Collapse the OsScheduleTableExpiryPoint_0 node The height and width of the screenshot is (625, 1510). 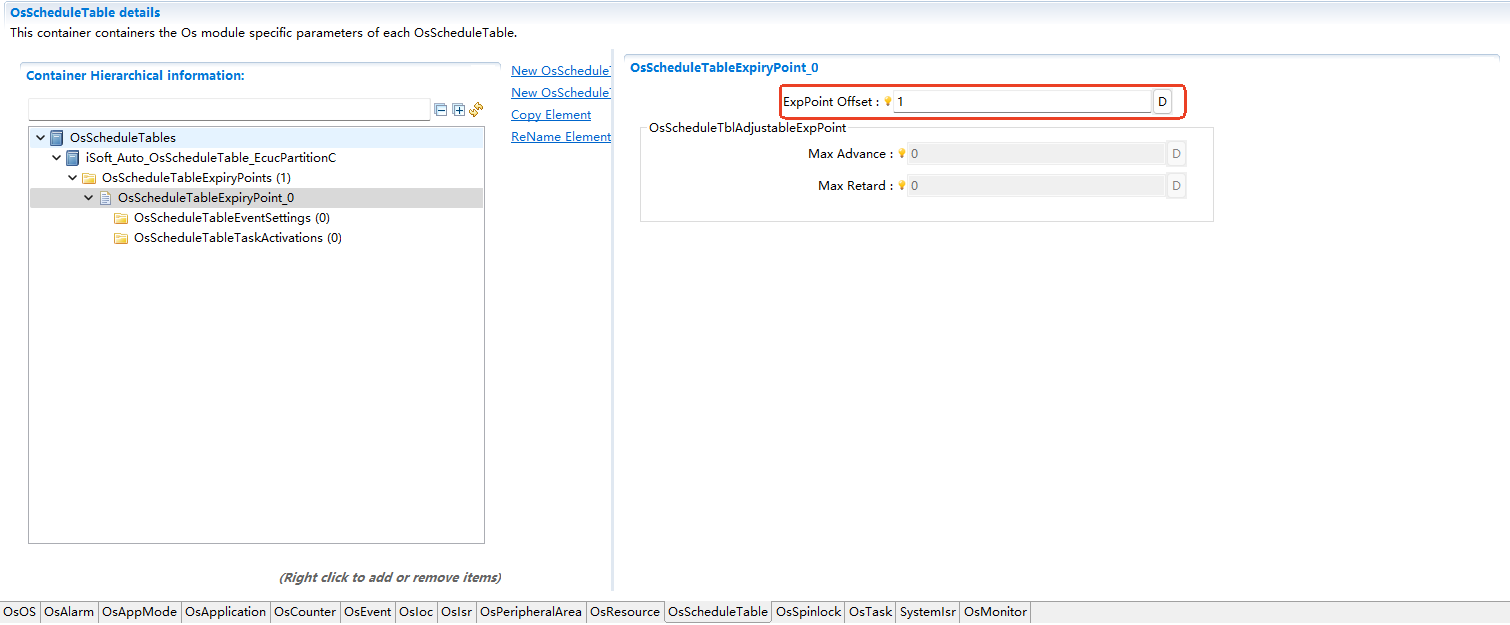pos(89,198)
